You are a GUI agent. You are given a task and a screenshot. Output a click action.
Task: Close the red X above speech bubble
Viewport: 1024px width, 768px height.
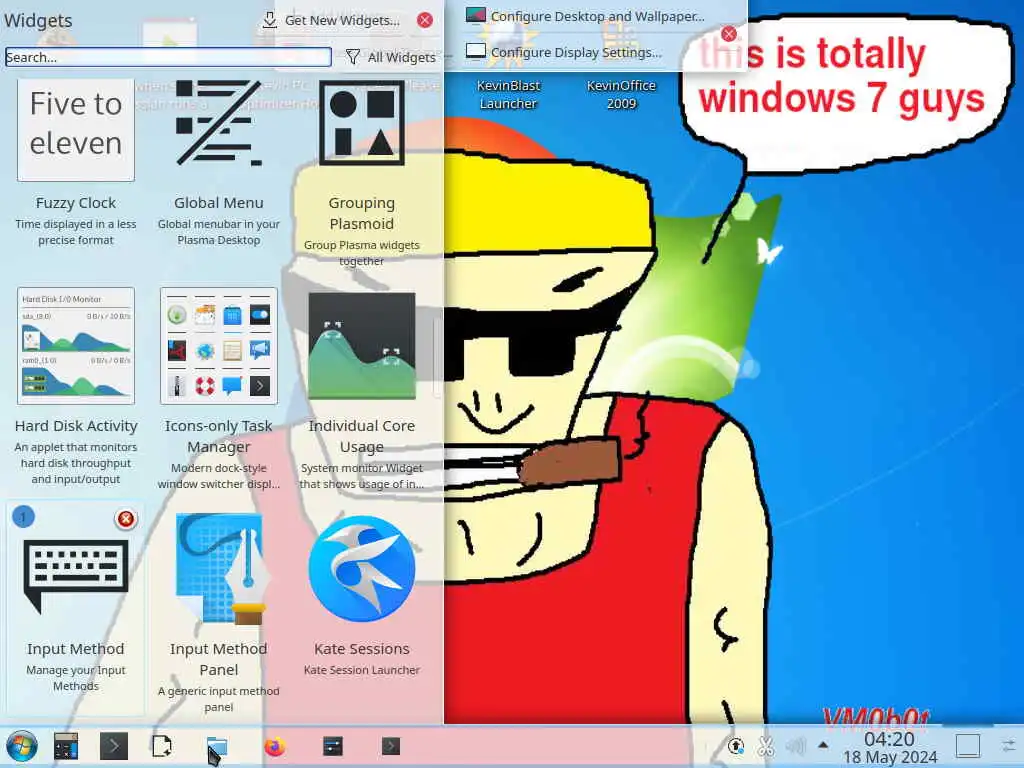(729, 33)
